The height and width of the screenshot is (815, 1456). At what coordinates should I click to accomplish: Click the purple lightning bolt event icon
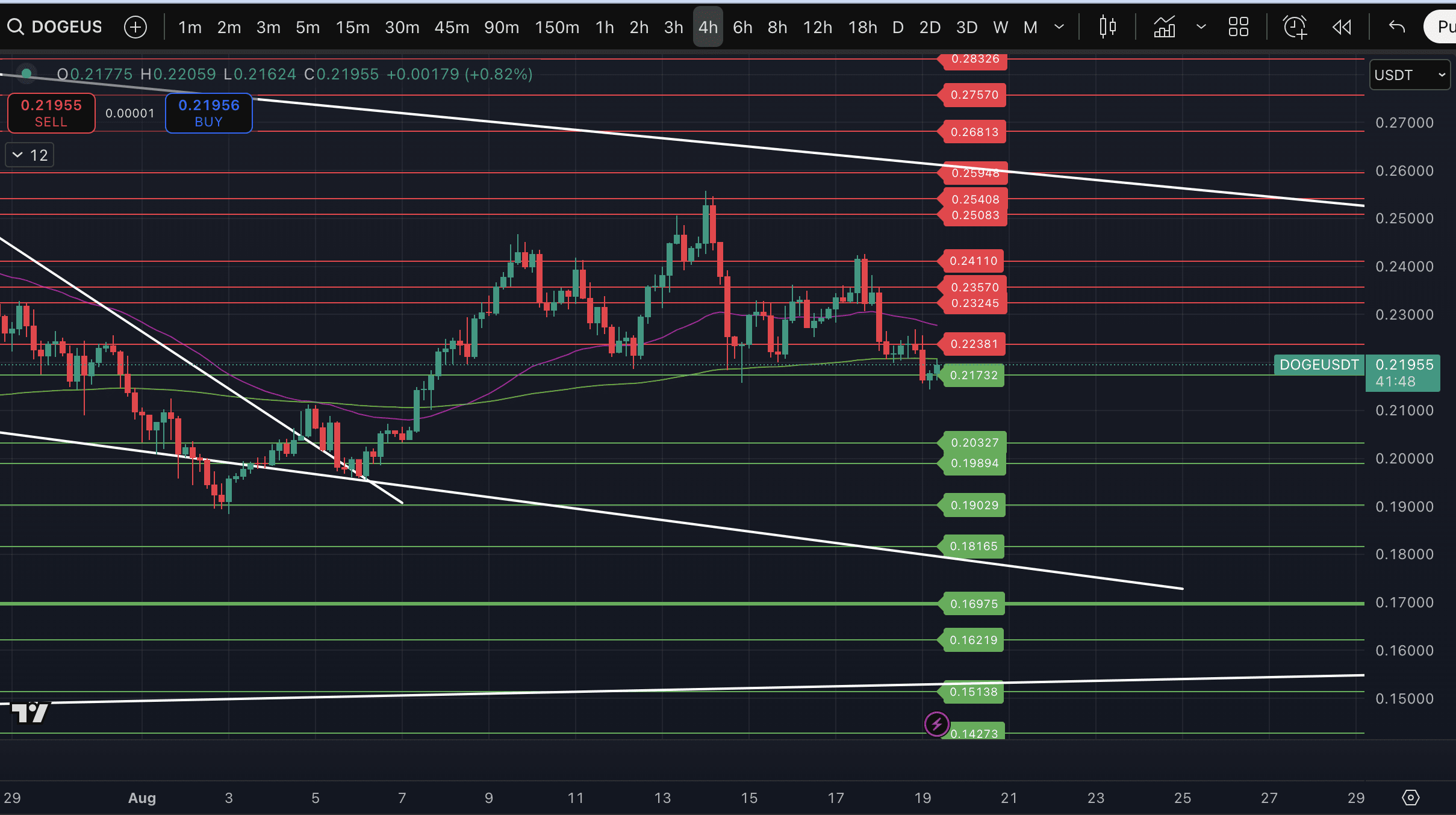coord(936,724)
